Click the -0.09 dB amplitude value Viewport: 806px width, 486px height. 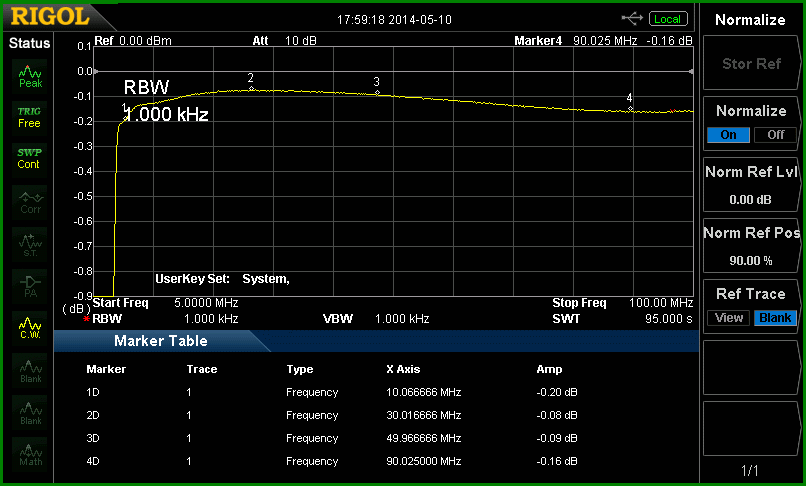[557, 439]
